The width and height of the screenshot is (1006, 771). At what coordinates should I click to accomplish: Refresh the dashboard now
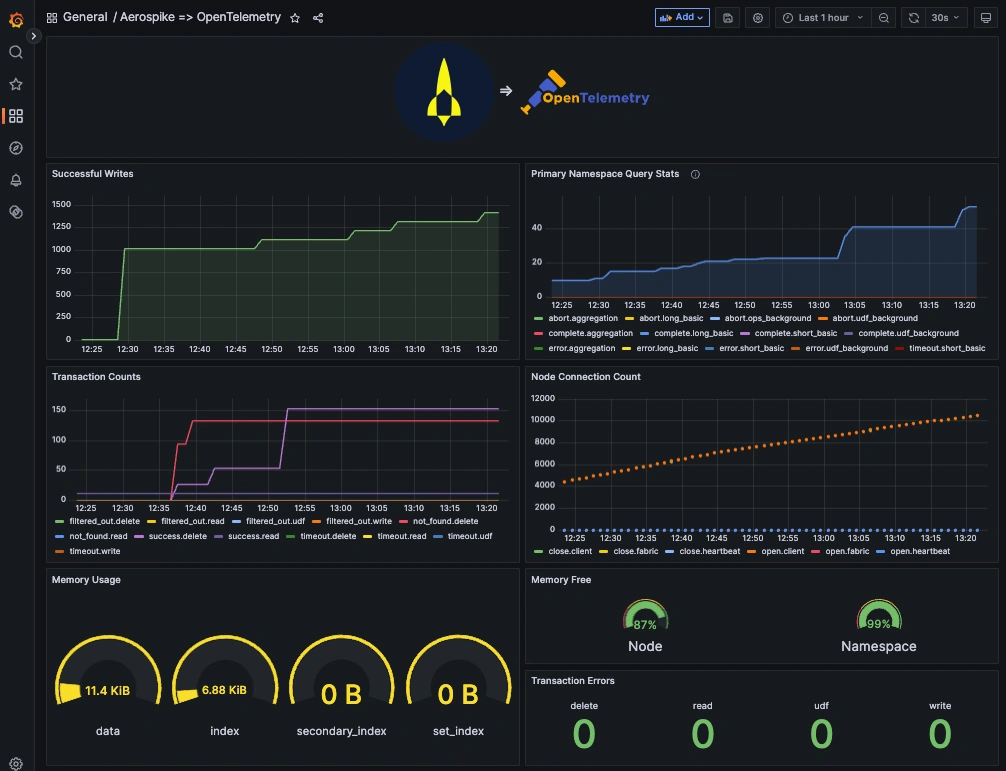914,17
